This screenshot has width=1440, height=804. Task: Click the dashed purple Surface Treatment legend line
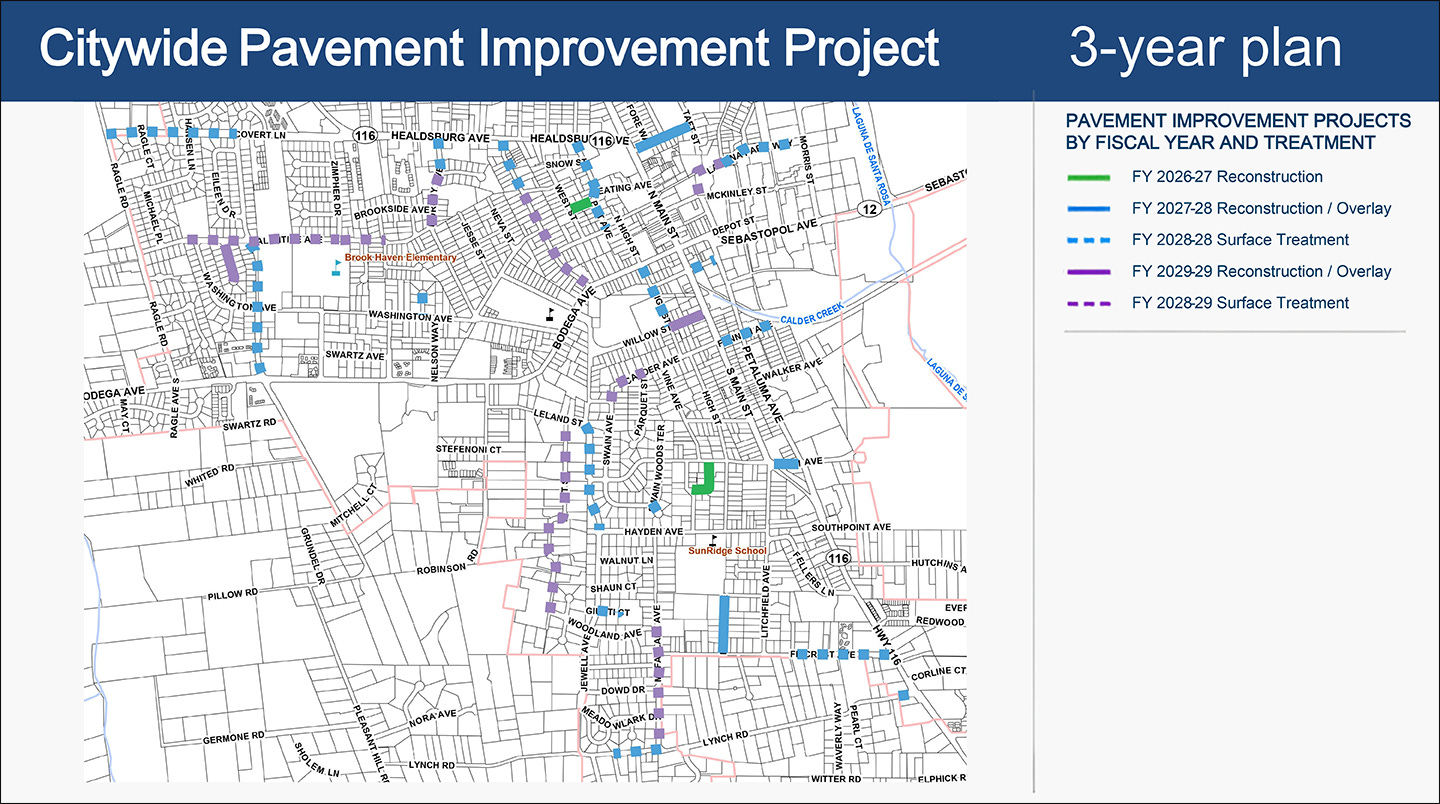pyautogui.click(x=1088, y=303)
